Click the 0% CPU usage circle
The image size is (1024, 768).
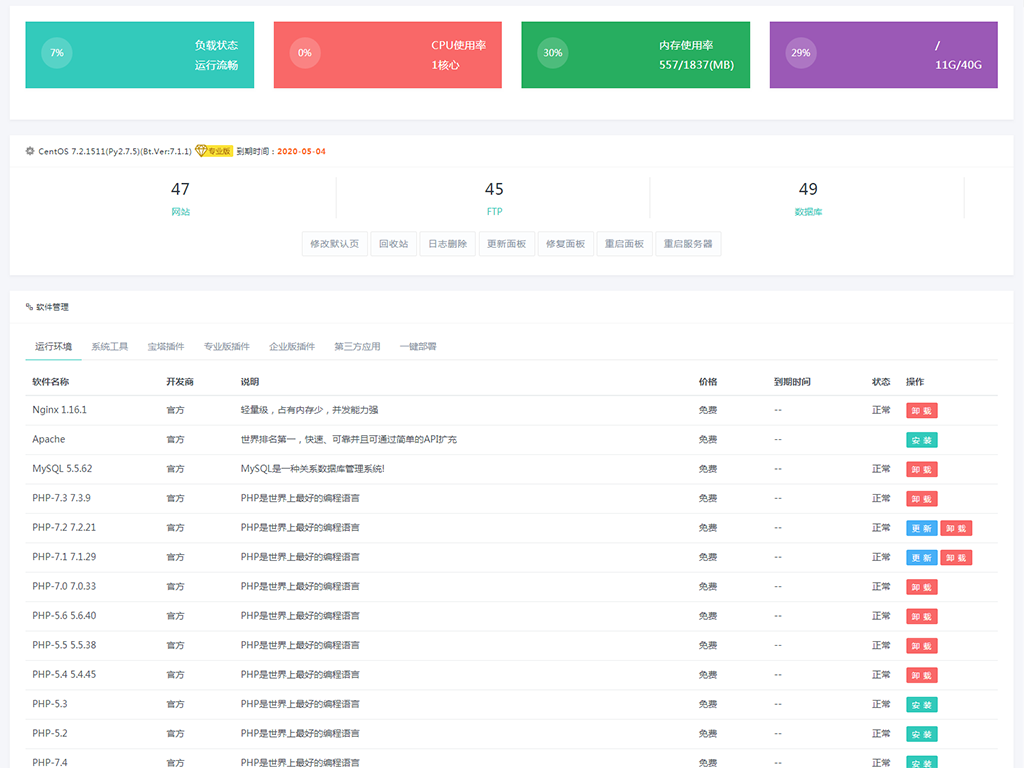coord(305,53)
